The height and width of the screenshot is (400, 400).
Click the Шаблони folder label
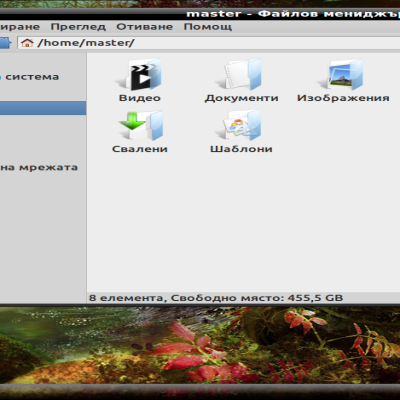coord(241,149)
